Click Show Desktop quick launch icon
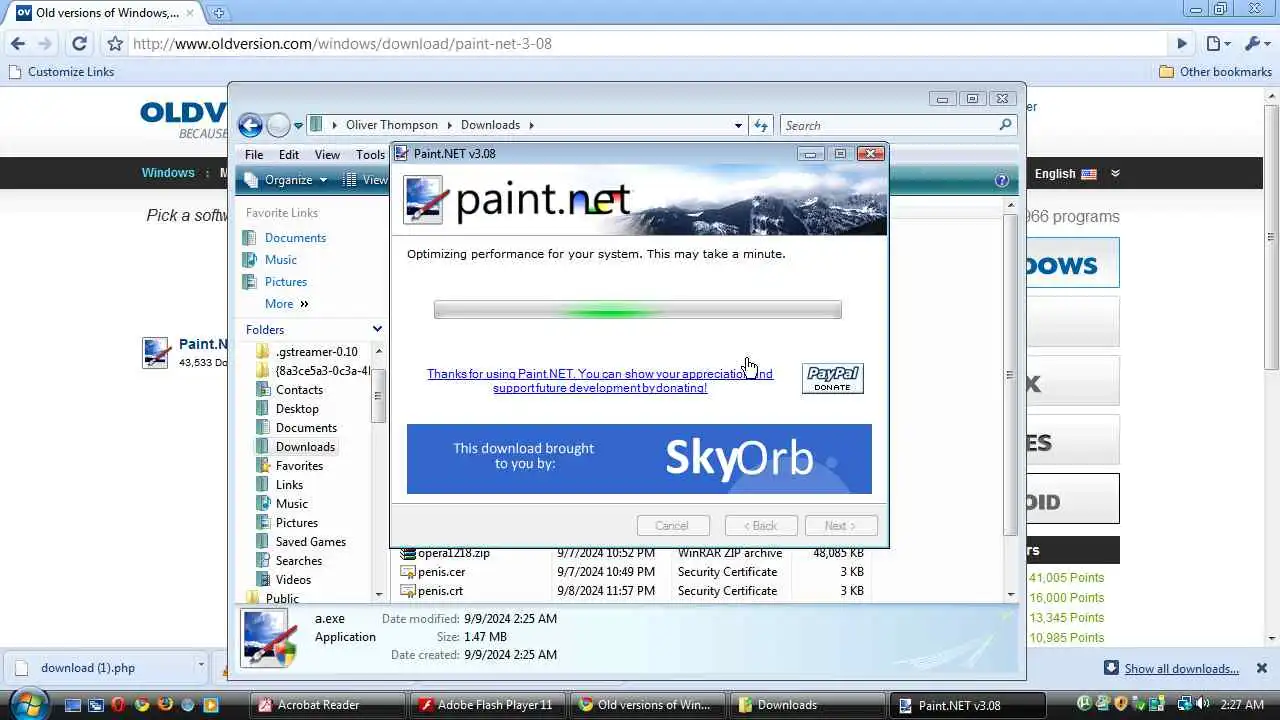The height and width of the screenshot is (720, 1280). pyautogui.click(x=73, y=705)
